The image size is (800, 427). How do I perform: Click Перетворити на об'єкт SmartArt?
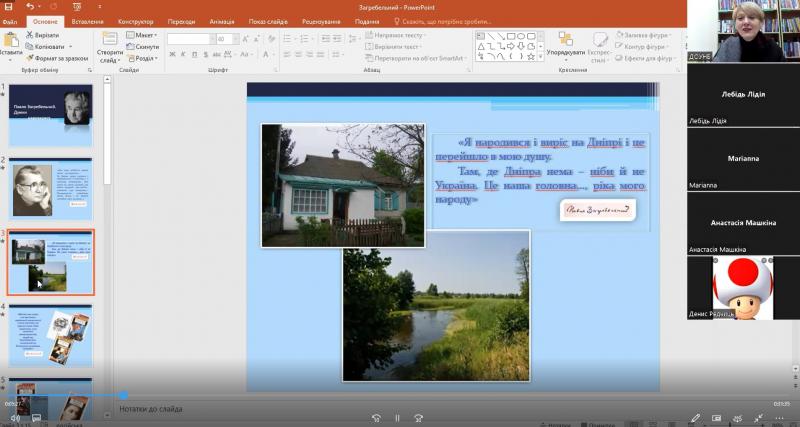pyautogui.click(x=416, y=58)
